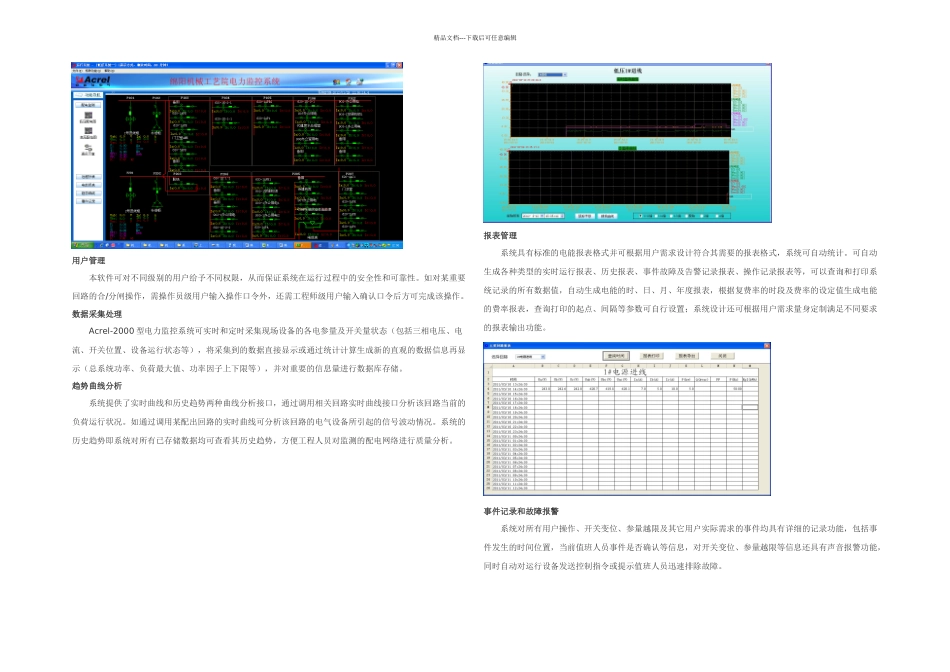Click the last icon in the monitoring header's three-icon group
The width and height of the screenshot is (950, 672).
360,82
